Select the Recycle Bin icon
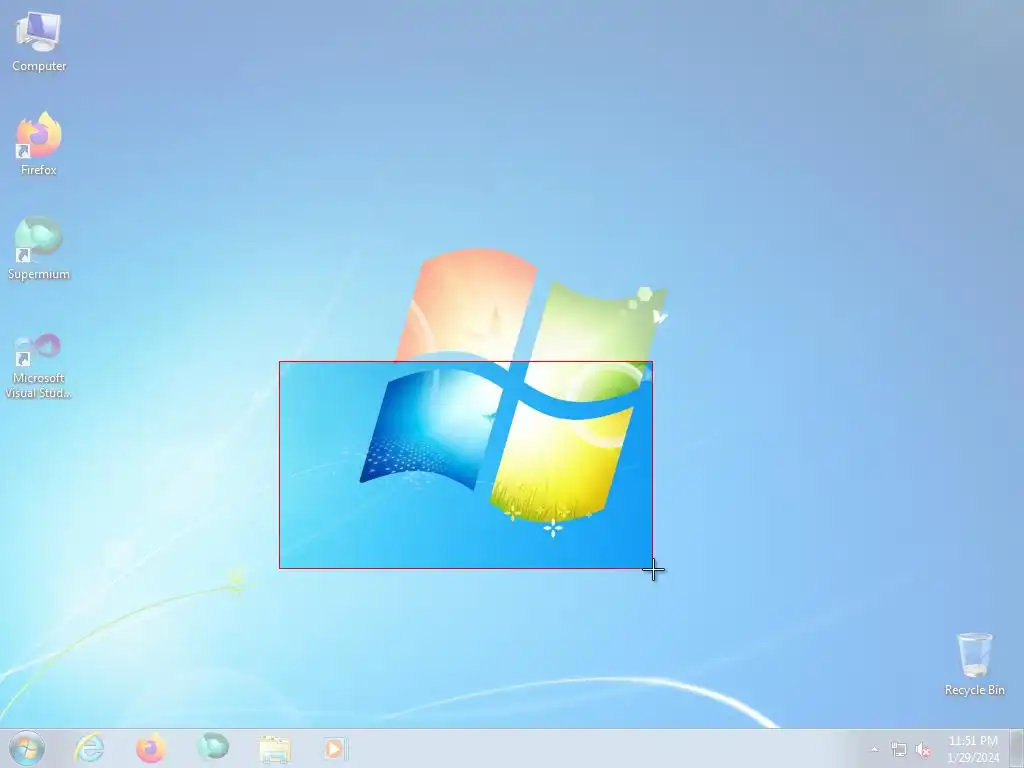This screenshot has height=768, width=1024. (974, 664)
